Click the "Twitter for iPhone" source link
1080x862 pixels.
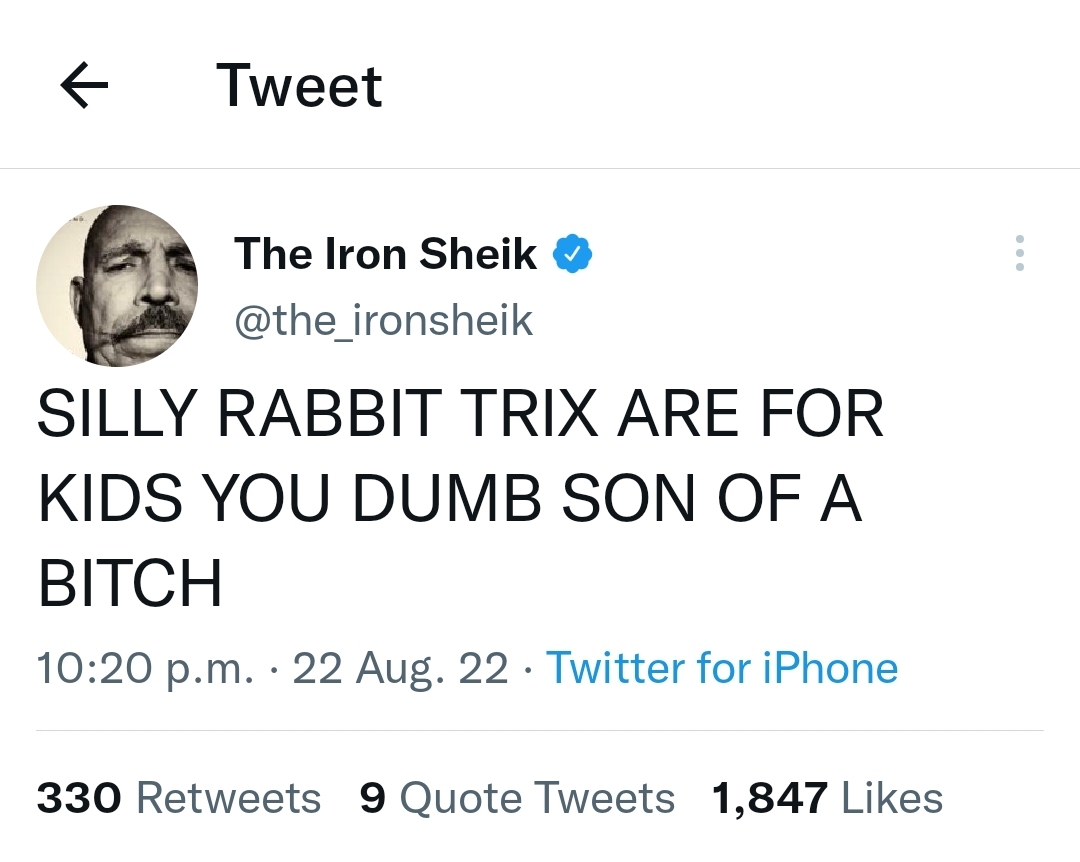click(x=721, y=667)
